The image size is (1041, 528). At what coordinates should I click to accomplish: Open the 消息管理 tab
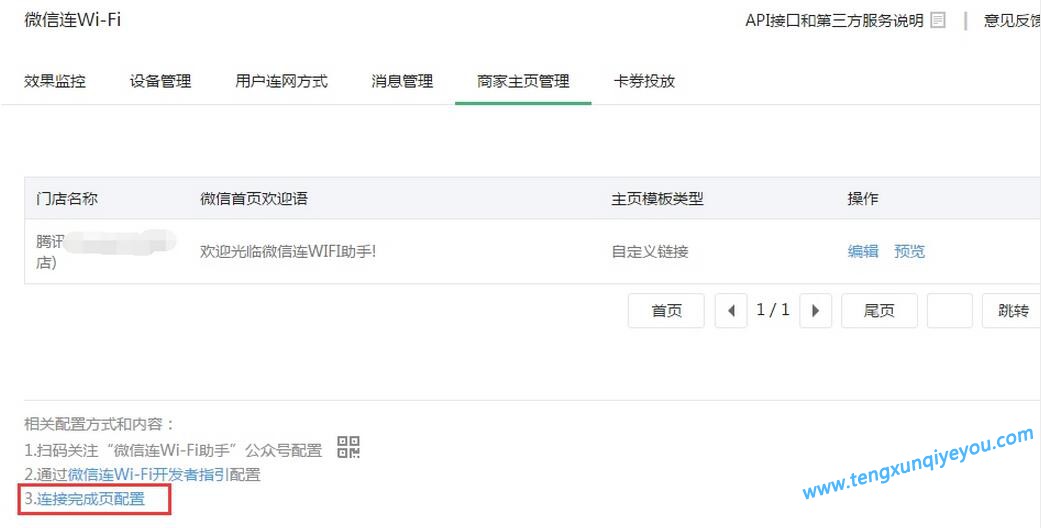[402, 81]
